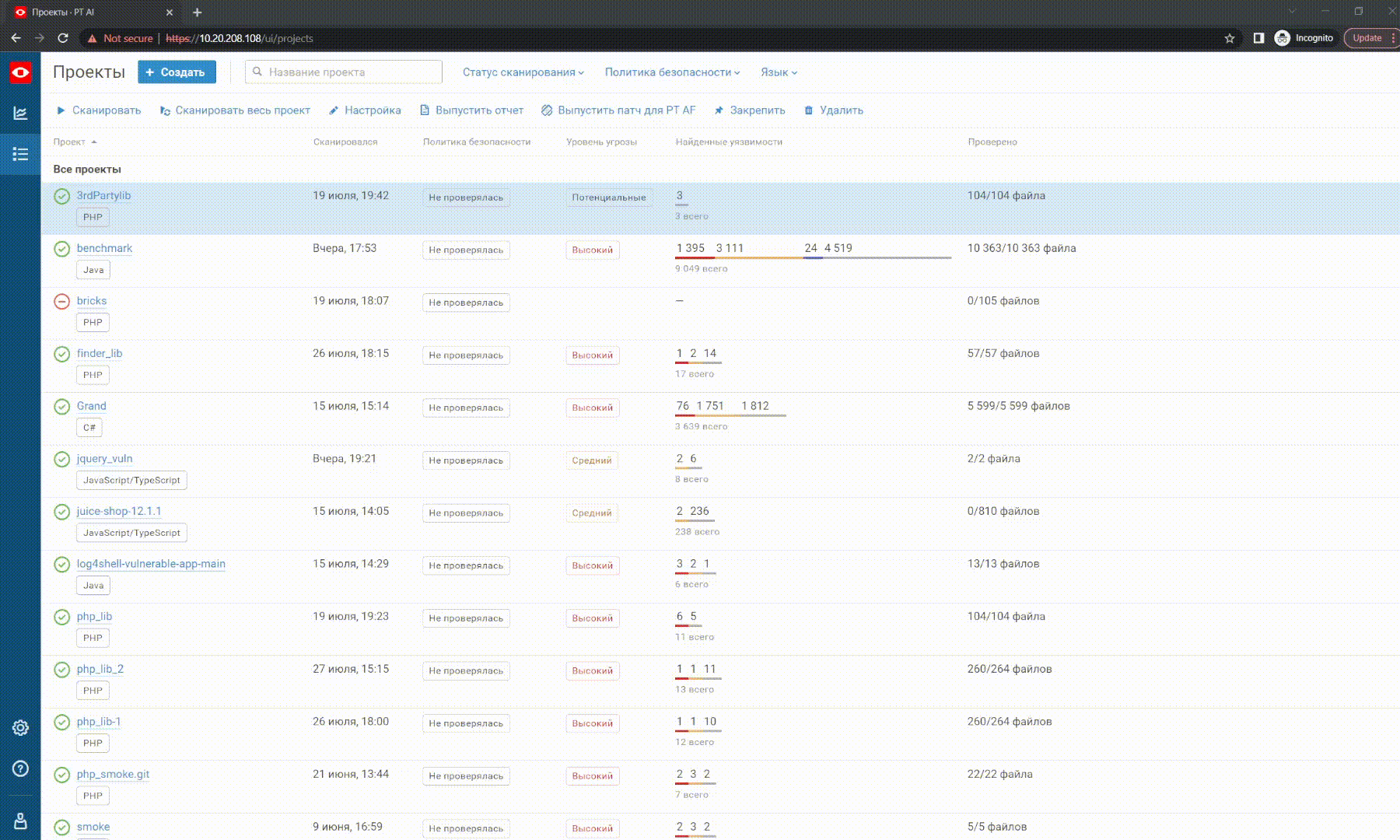
Task: Click the Grand vulnerabilities severity bar
Action: pos(730,415)
